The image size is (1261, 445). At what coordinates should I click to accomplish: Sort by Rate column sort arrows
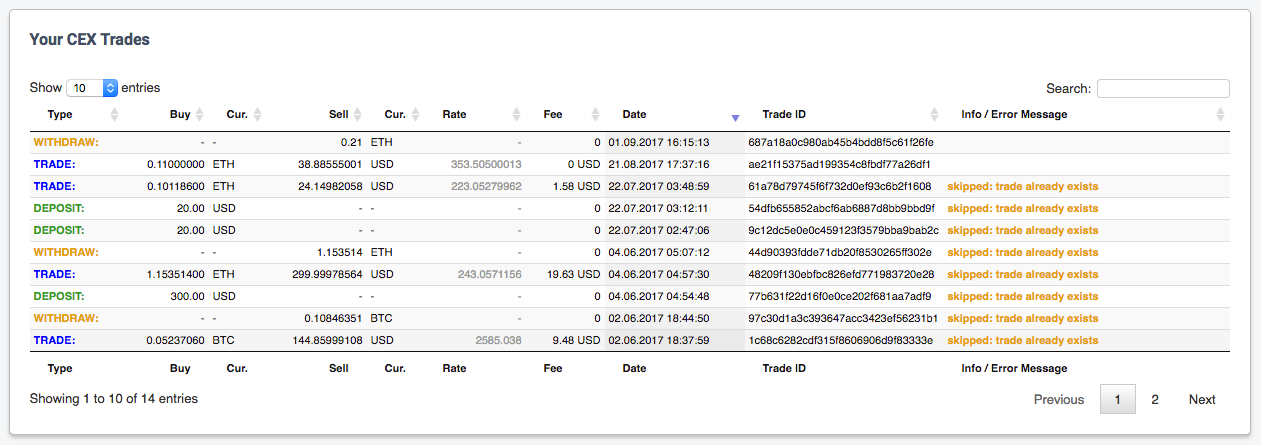(x=517, y=115)
